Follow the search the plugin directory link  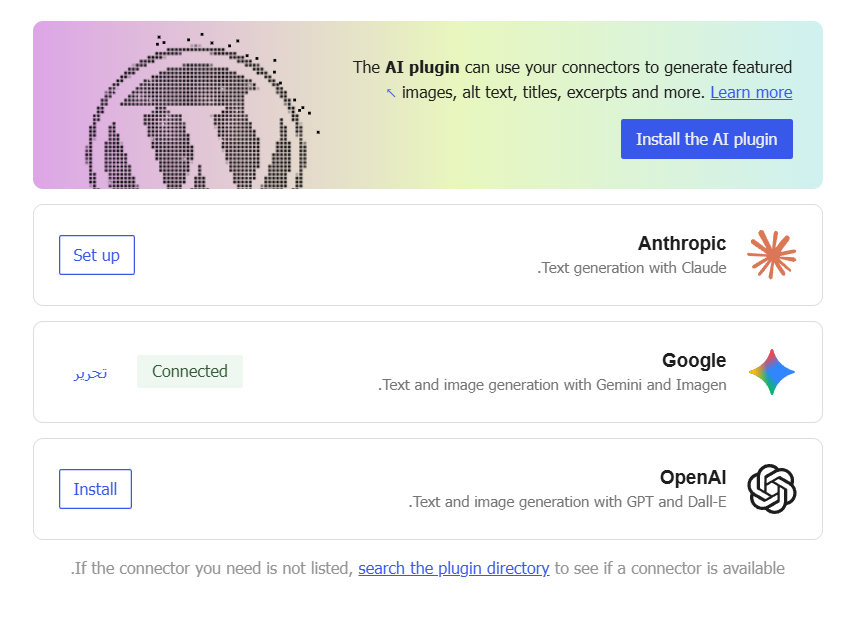click(x=453, y=569)
